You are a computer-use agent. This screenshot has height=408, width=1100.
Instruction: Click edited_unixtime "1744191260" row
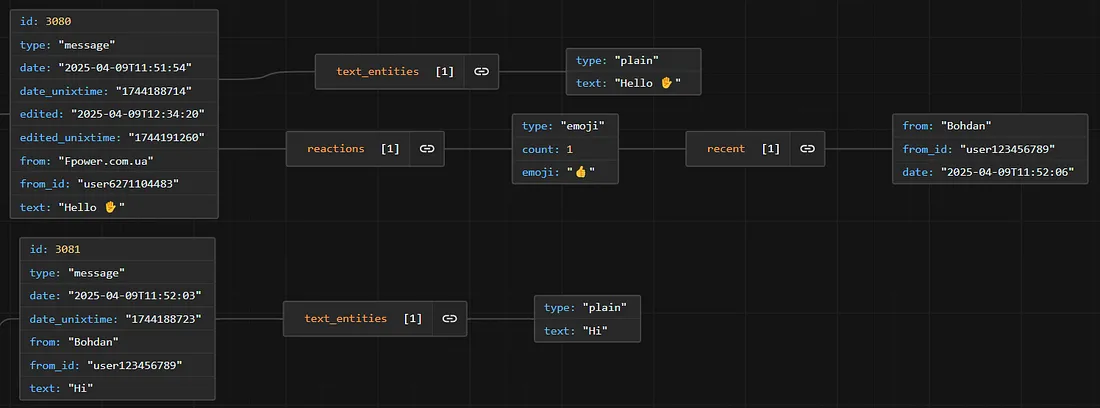115,137
